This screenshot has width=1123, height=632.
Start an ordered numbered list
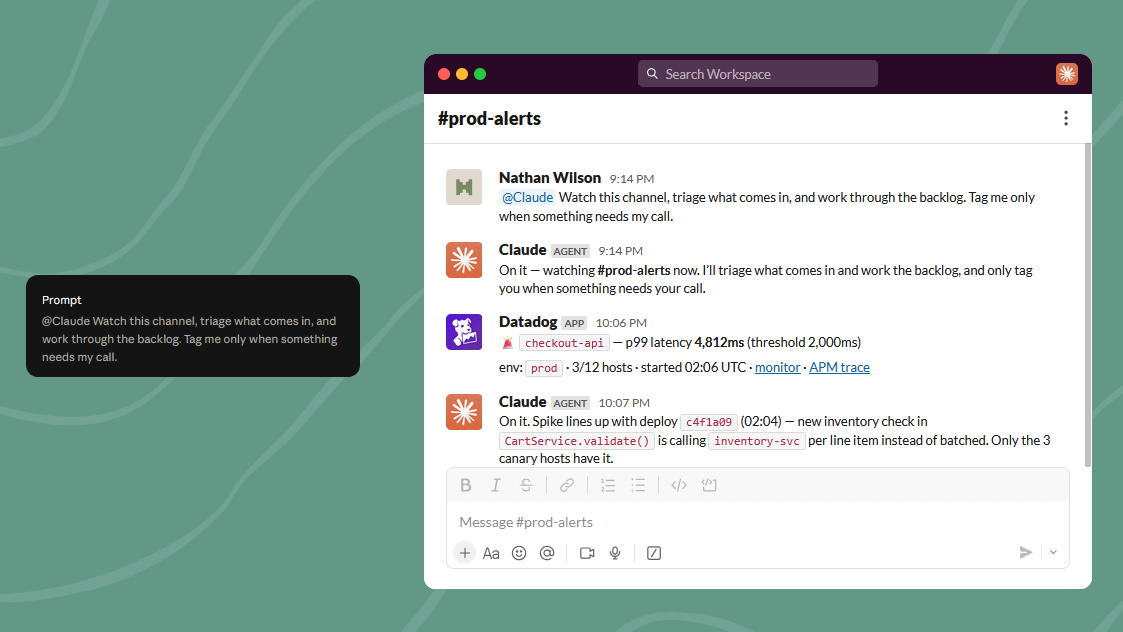click(x=608, y=485)
